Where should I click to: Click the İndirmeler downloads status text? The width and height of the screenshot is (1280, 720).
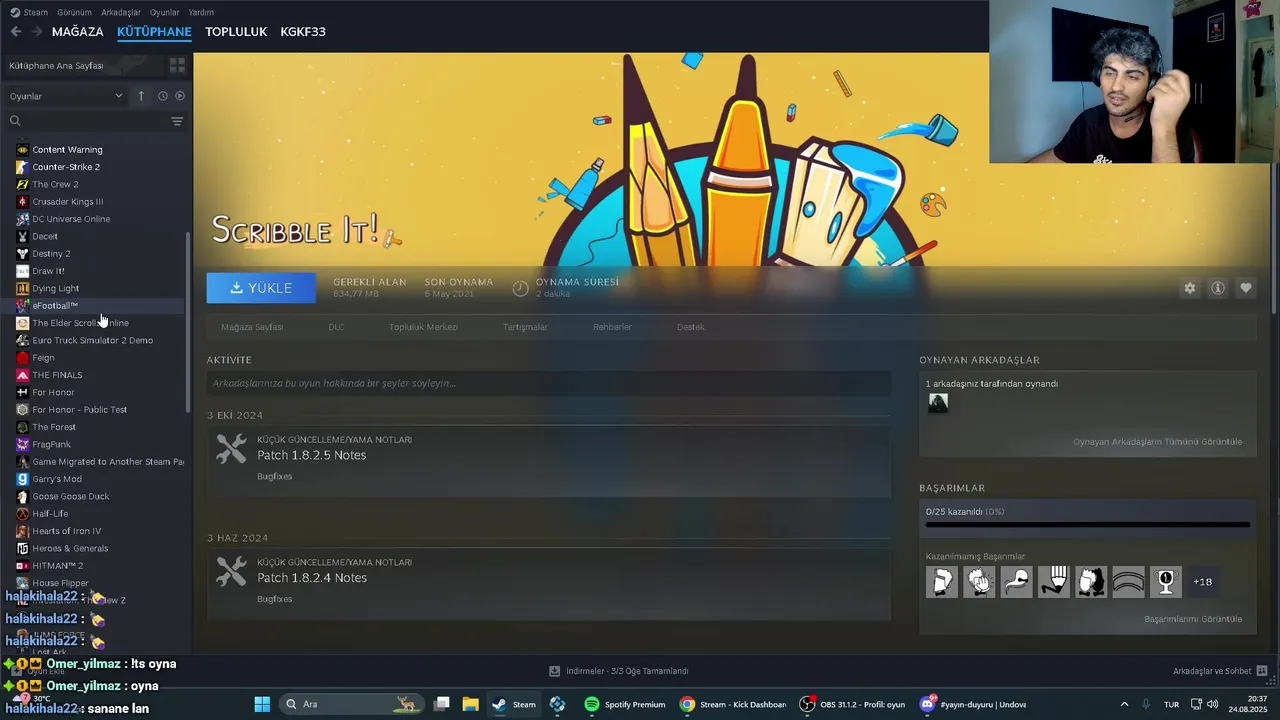pyautogui.click(x=627, y=671)
